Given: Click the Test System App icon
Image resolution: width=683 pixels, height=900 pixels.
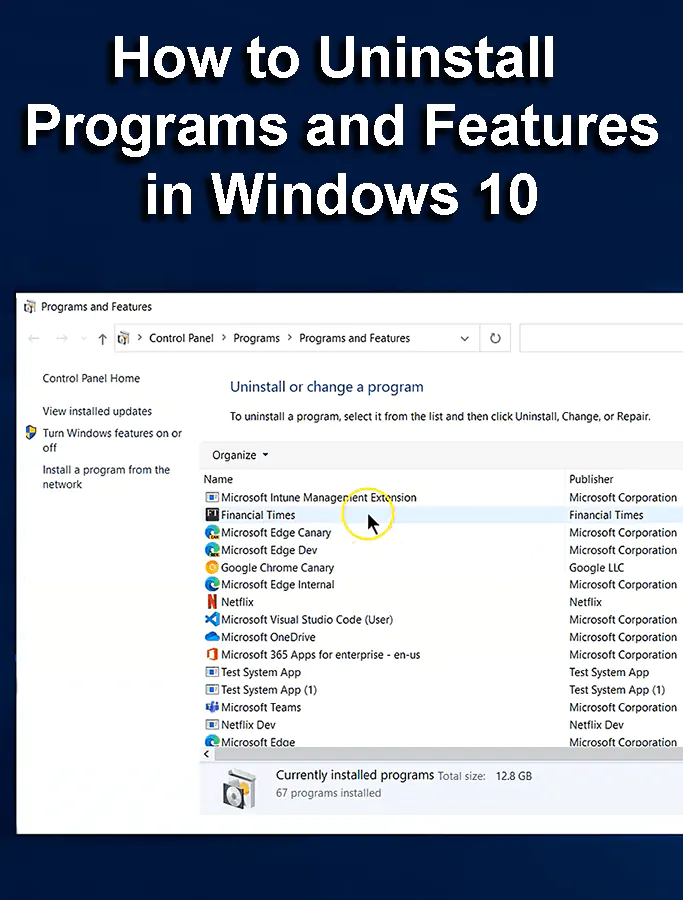Looking at the screenshot, I should [212, 672].
